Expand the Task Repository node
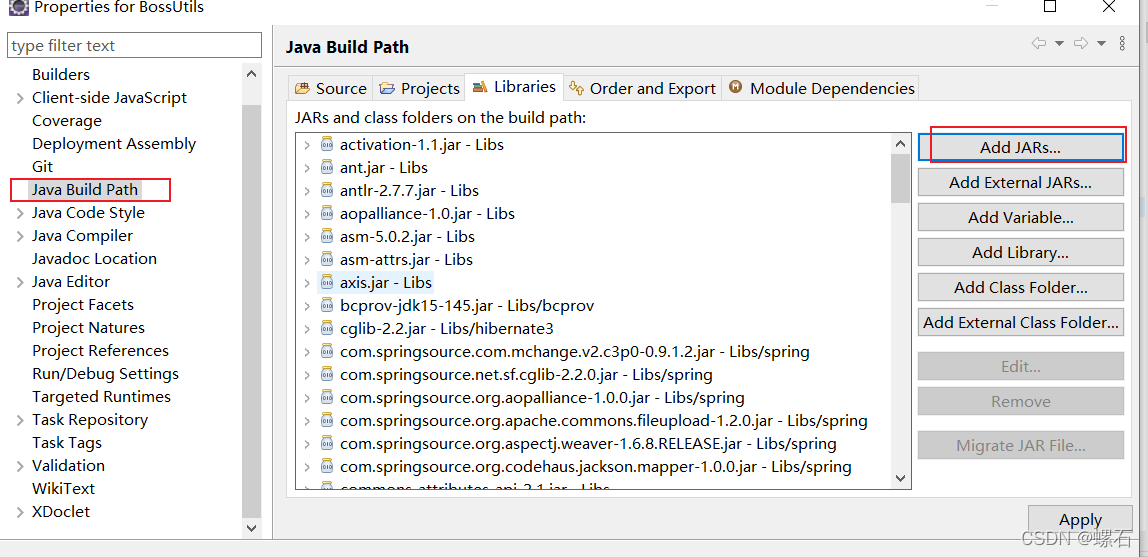Image resolution: width=1148 pixels, height=557 pixels. pyautogui.click(x=20, y=420)
